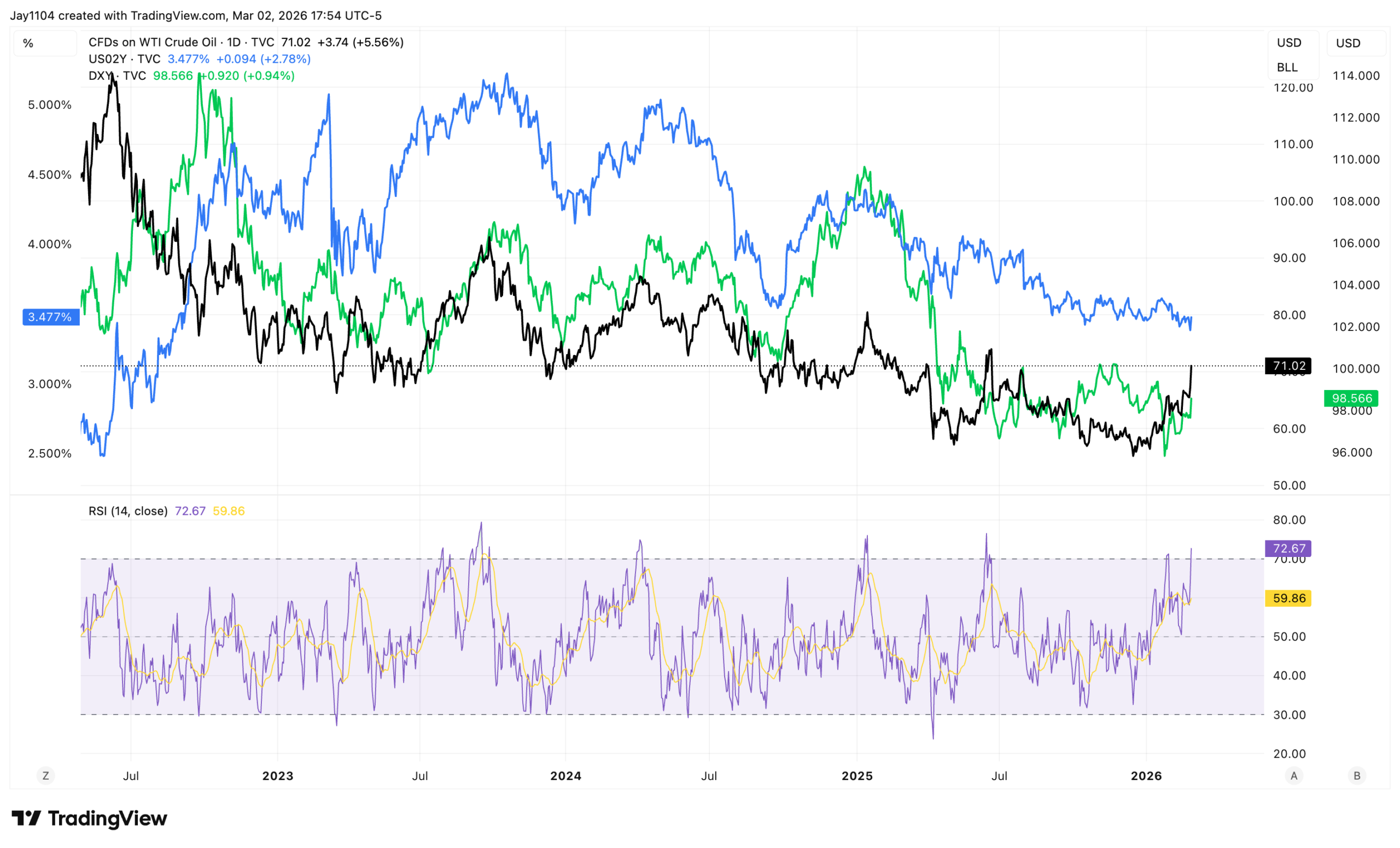Screen dimensions: 1400x848
Task: Open the USD currency selector for oil axis
Action: (x=1289, y=43)
